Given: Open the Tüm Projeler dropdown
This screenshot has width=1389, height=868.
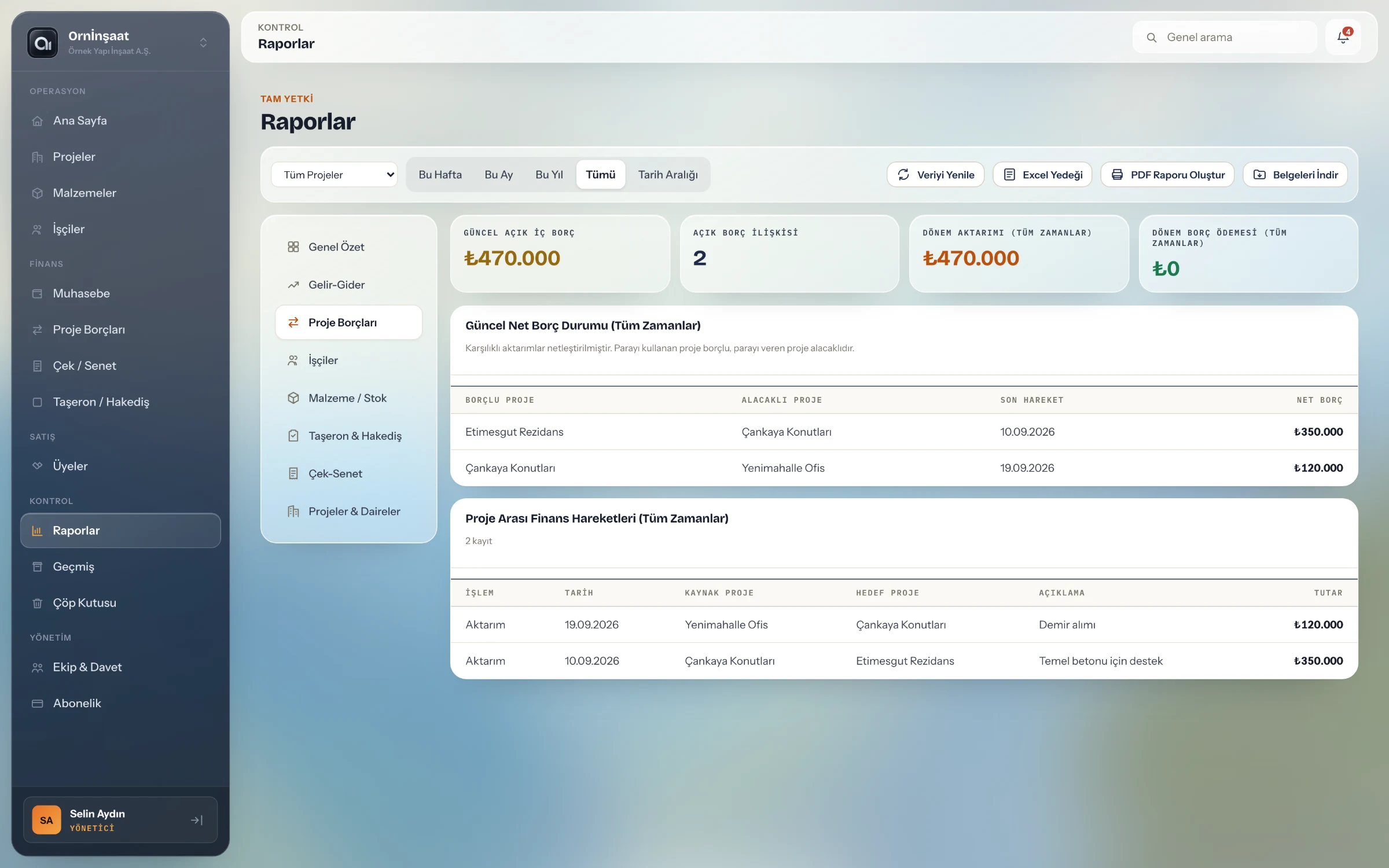Looking at the screenshot, I should click(335, 175).
